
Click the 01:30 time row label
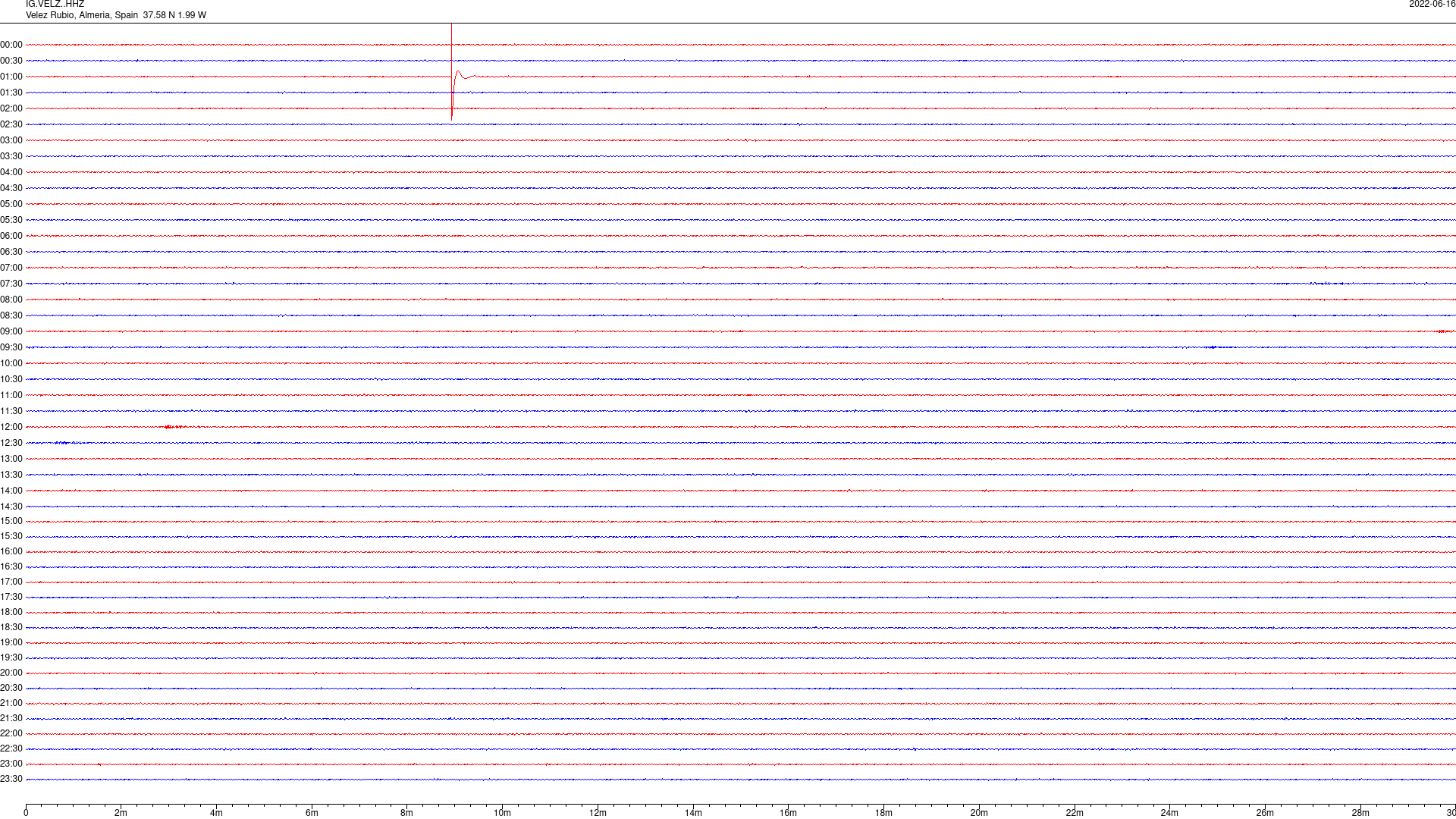coord(11,93)
